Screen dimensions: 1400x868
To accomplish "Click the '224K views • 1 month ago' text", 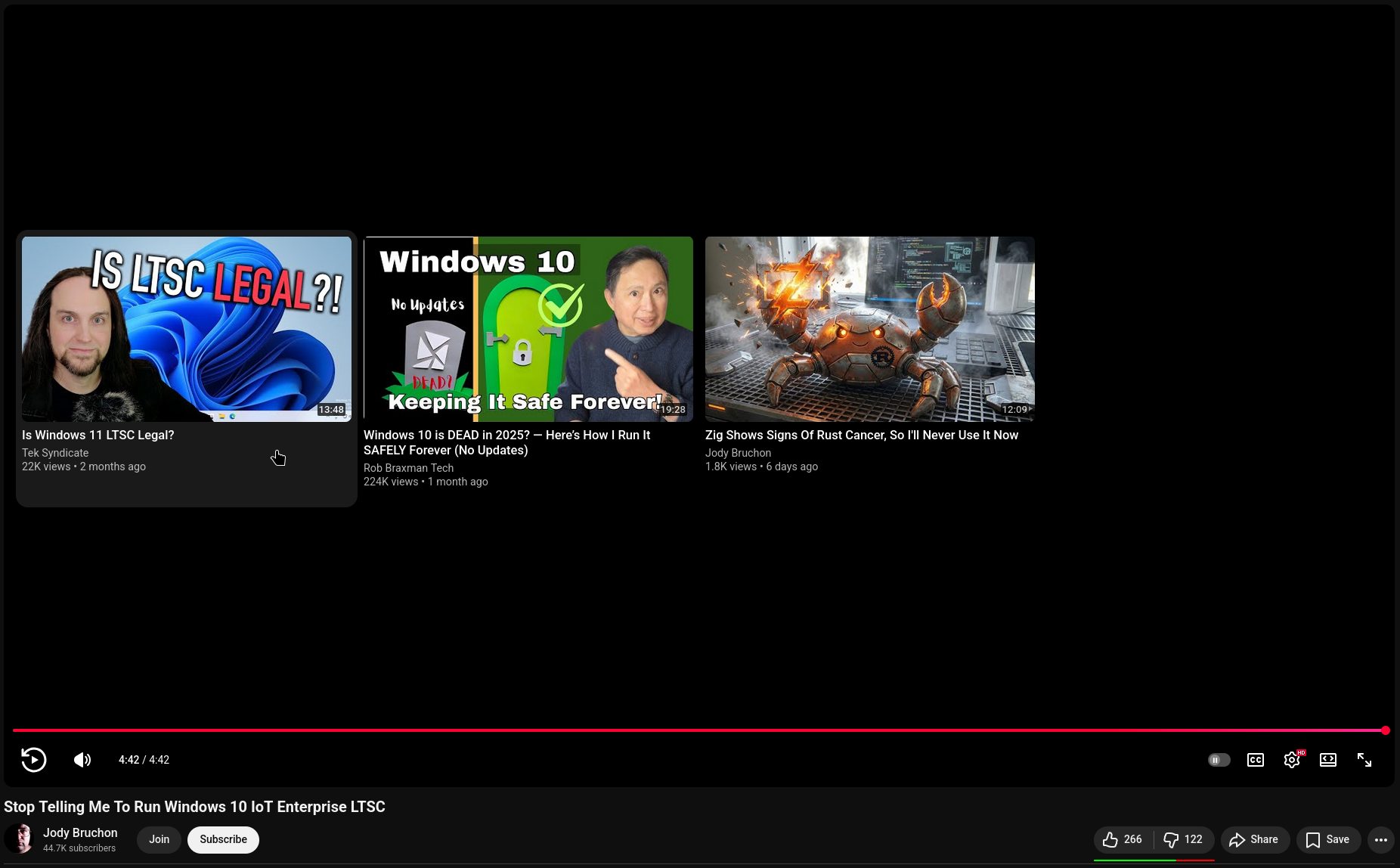I will click(x=426, y=482).
